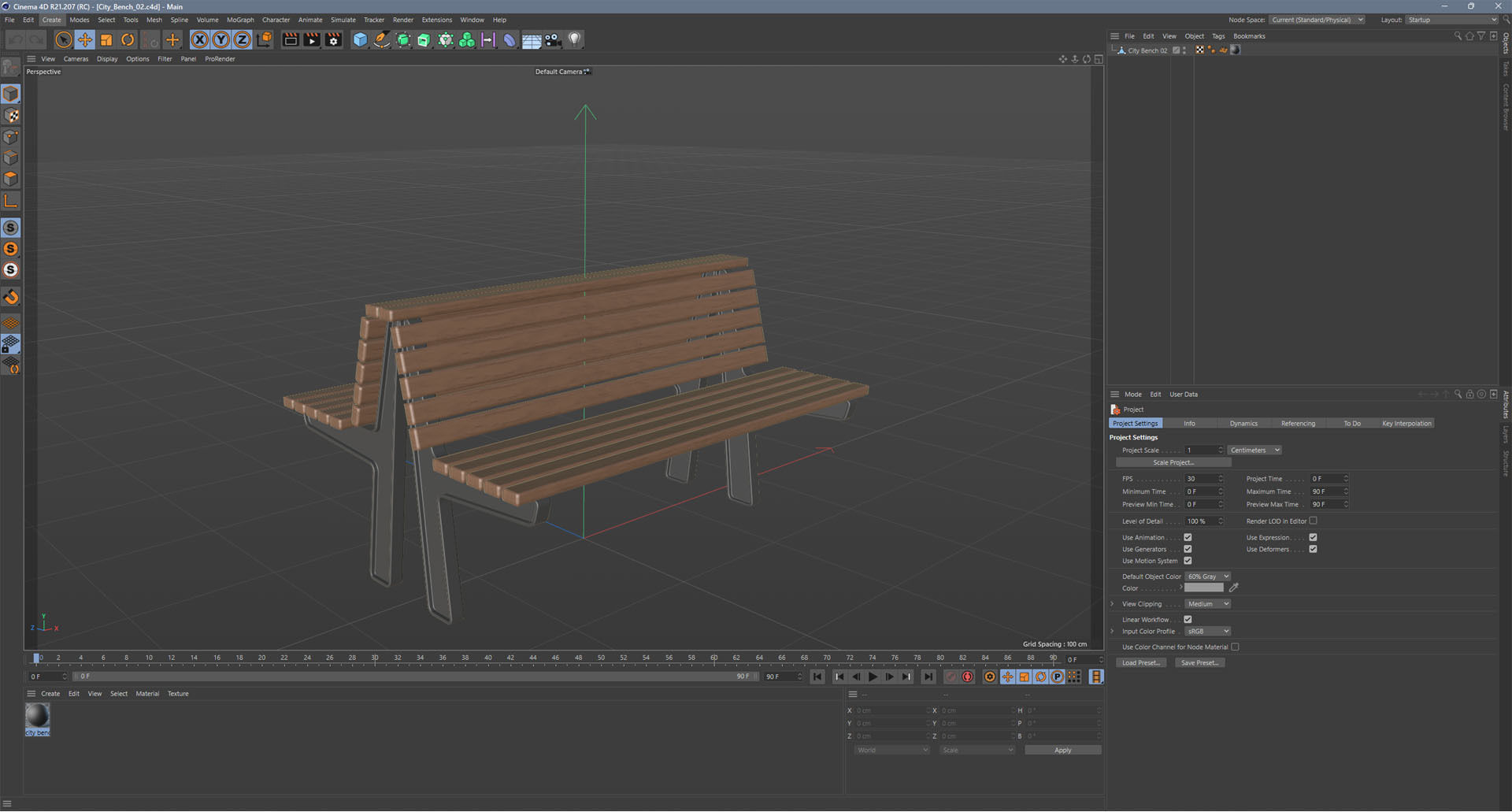Select the Spline Pen tool

tap(381, 39)
